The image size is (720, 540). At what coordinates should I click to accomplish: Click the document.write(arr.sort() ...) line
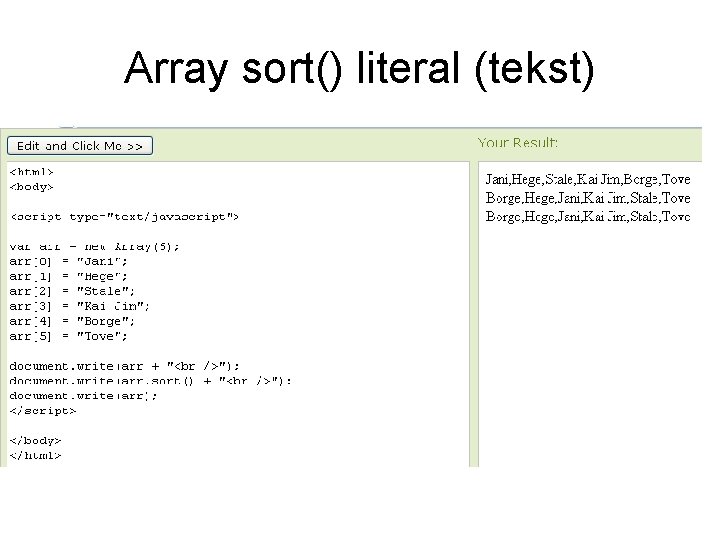coord(150,381)
